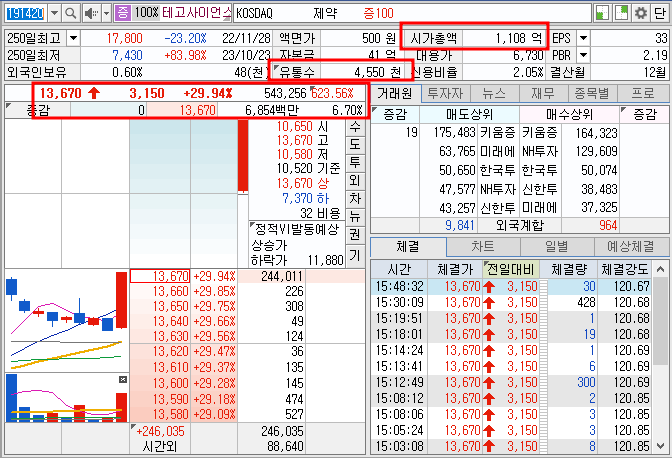Click the purple 증 margin badge icon
The height and width of the screenshot is (458, 672).
click(x=123, y=13)
